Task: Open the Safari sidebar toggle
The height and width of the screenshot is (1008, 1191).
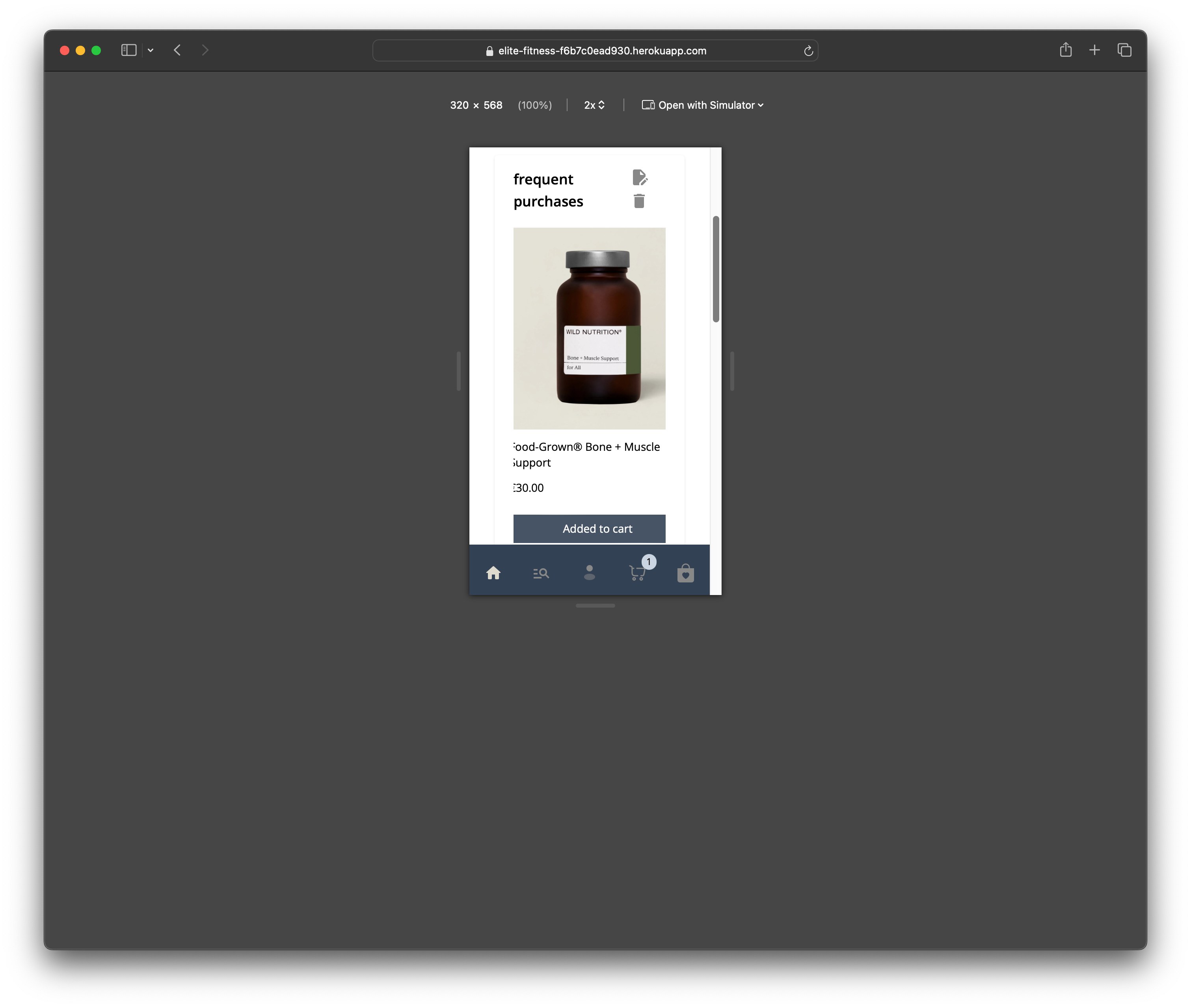Action: (128, 50)
